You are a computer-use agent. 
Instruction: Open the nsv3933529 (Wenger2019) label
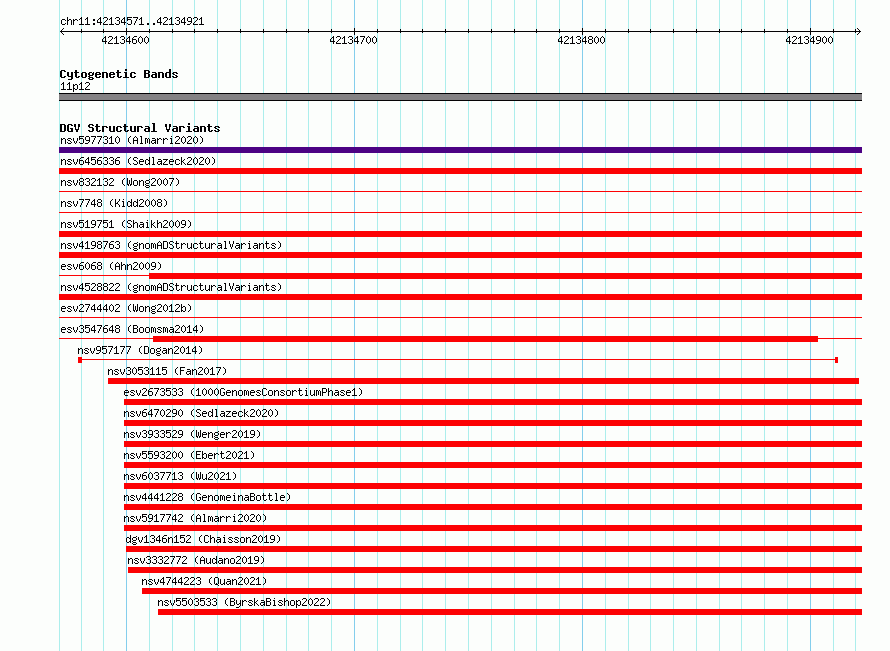(192, 434)
